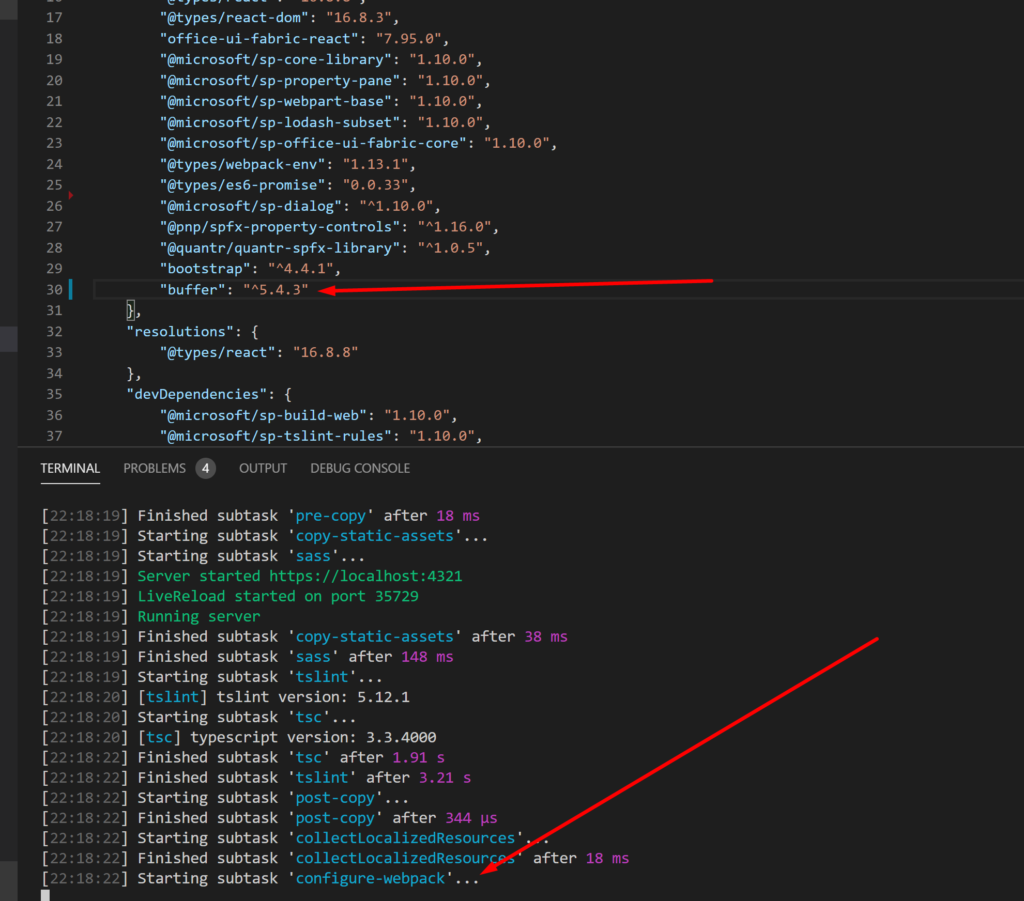Screen dimensions: 1024x901
Task: Click 'LiveReload started on port 35729' line
Action: [x=278, y=596]
